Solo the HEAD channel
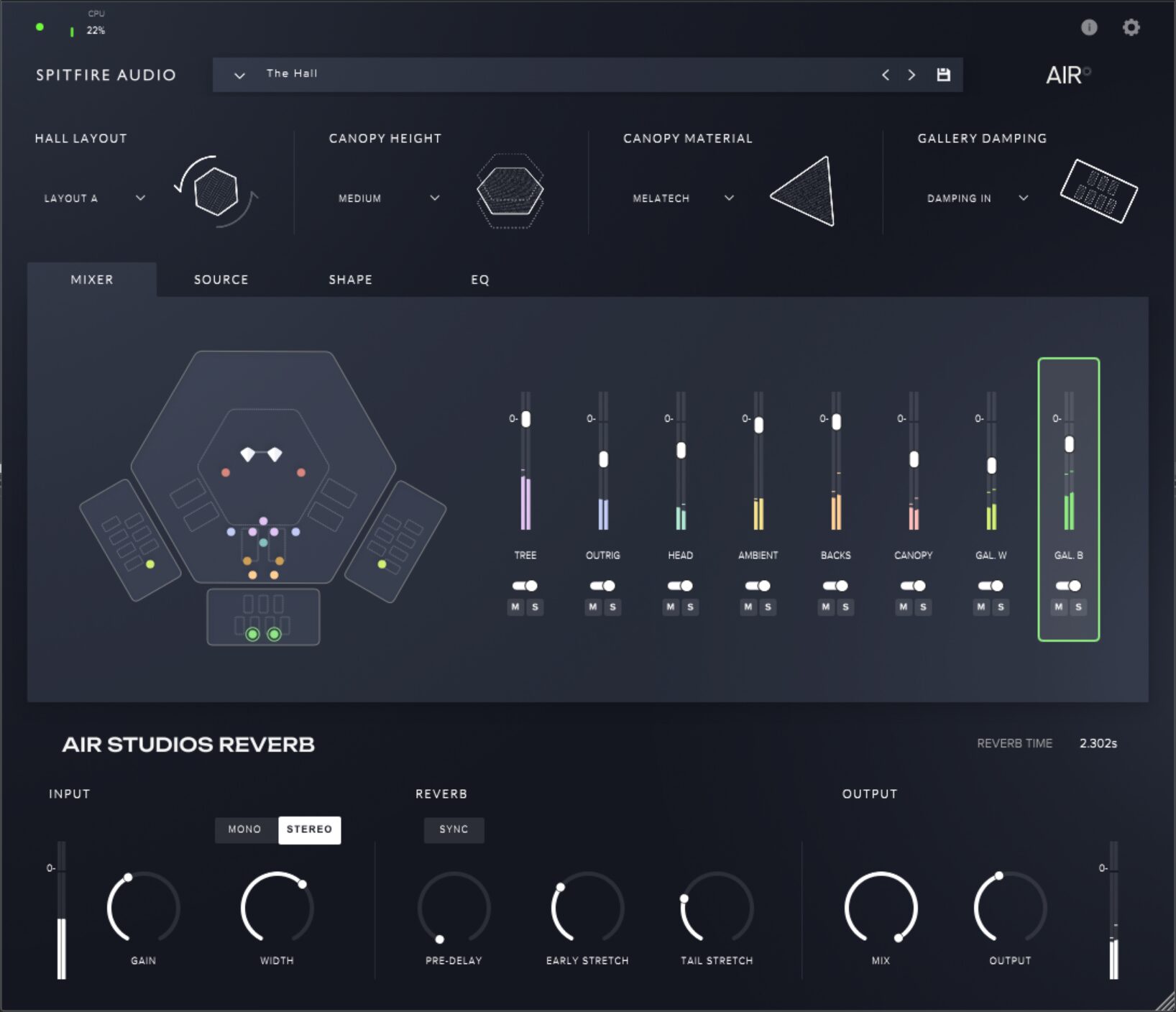1176x1012 pixels. 690,607
